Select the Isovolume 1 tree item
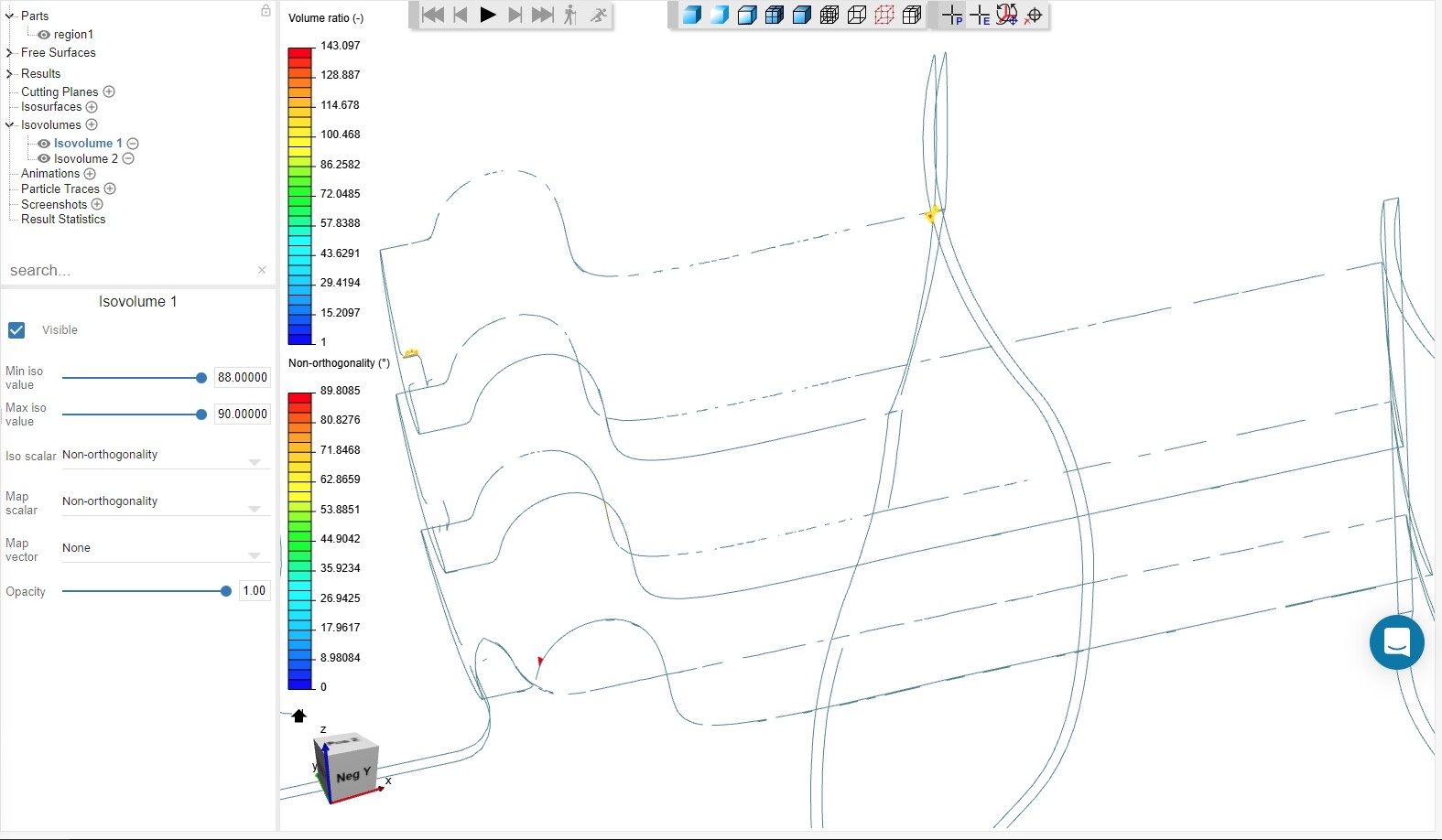The height and width of the screenshot is (840, 1442). coord(87,144)
